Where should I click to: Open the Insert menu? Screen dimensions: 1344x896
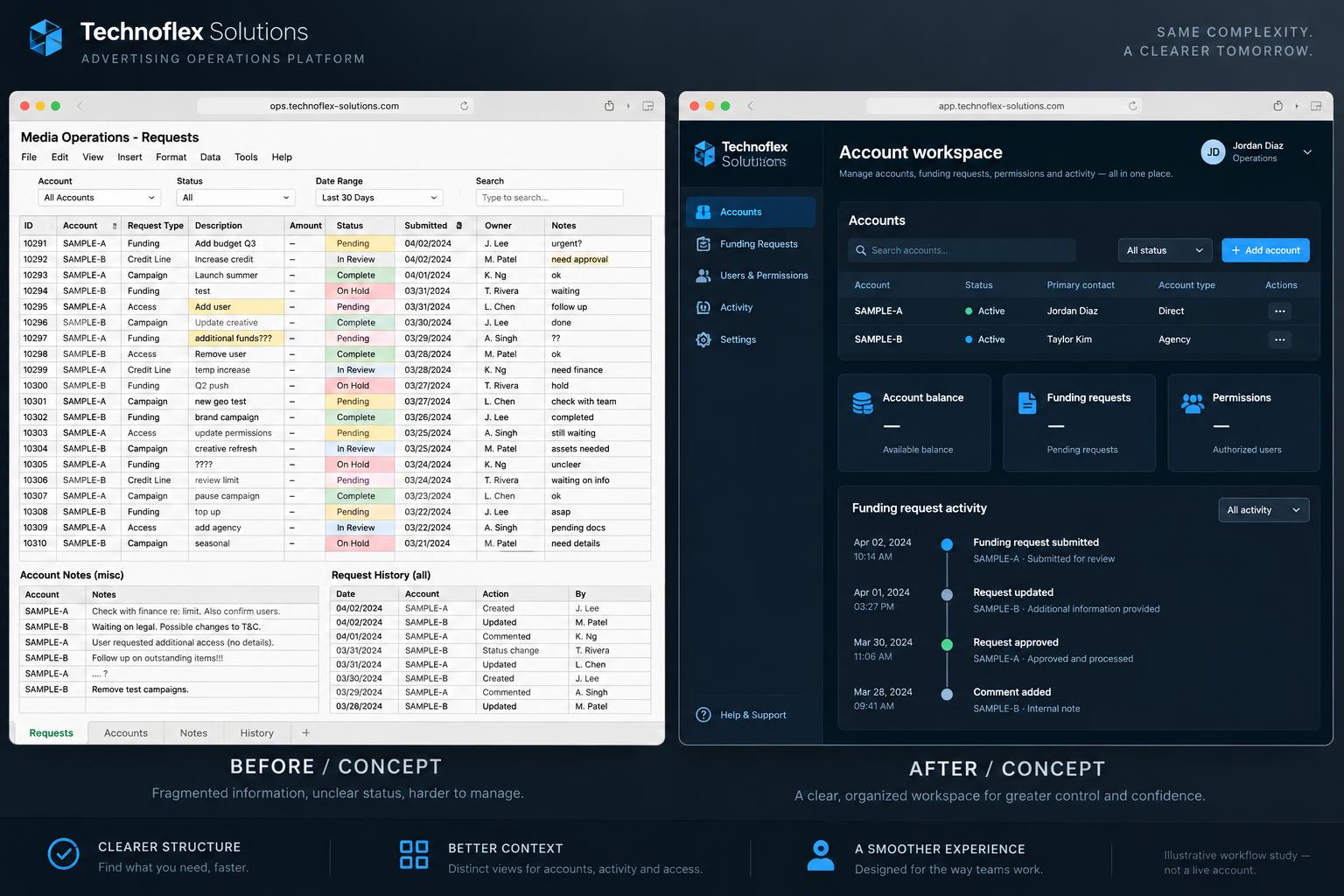pos(129,157)
